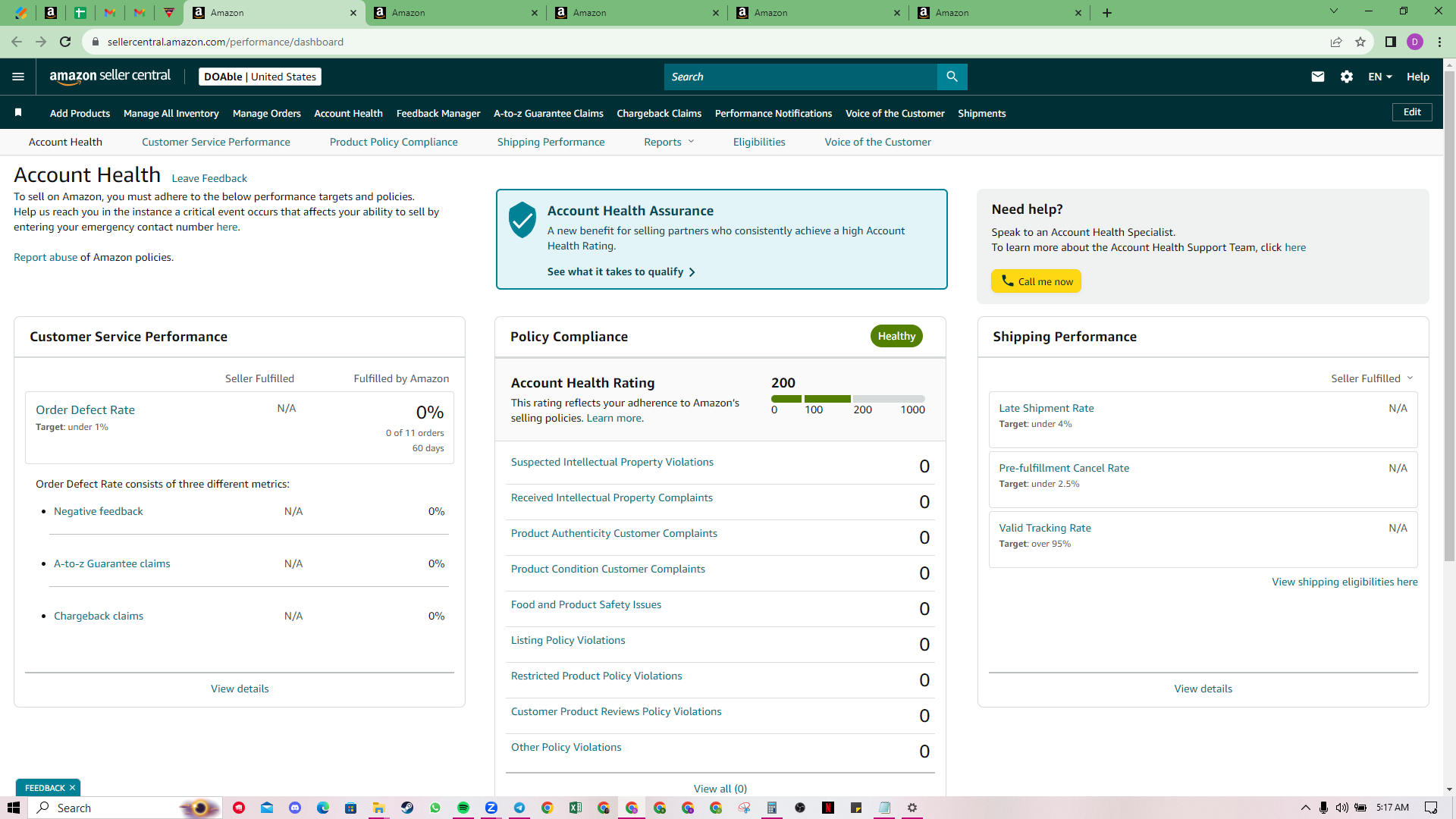Open WhatsApp from the taskbar
The height and width of the screenshot is (819, 1456).
(435, 808)
